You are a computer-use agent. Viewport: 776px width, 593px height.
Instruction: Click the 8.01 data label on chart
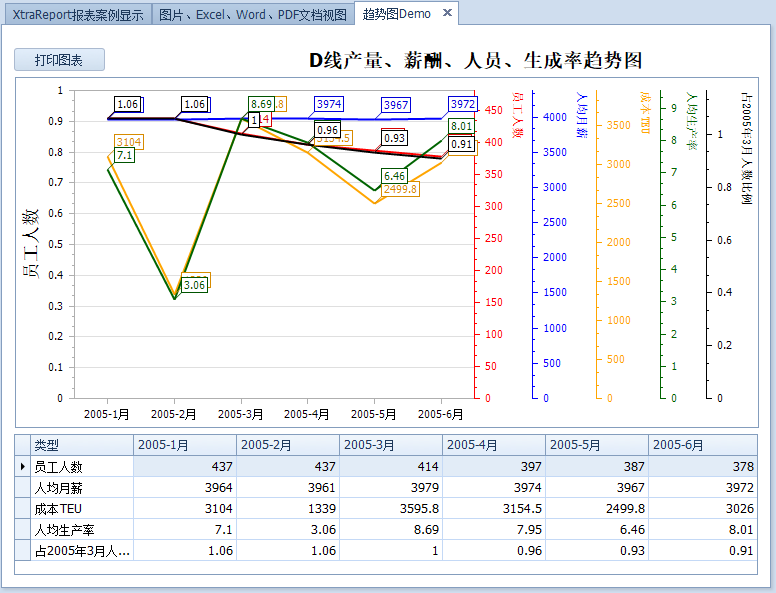pos(461,126)
